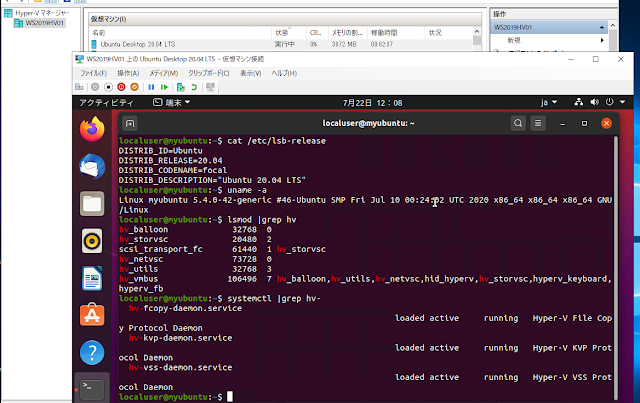This screenshot has width=640, height=403.
Task: Click the volume speaker icon in top bar
Action: click(x=594, y=102)
